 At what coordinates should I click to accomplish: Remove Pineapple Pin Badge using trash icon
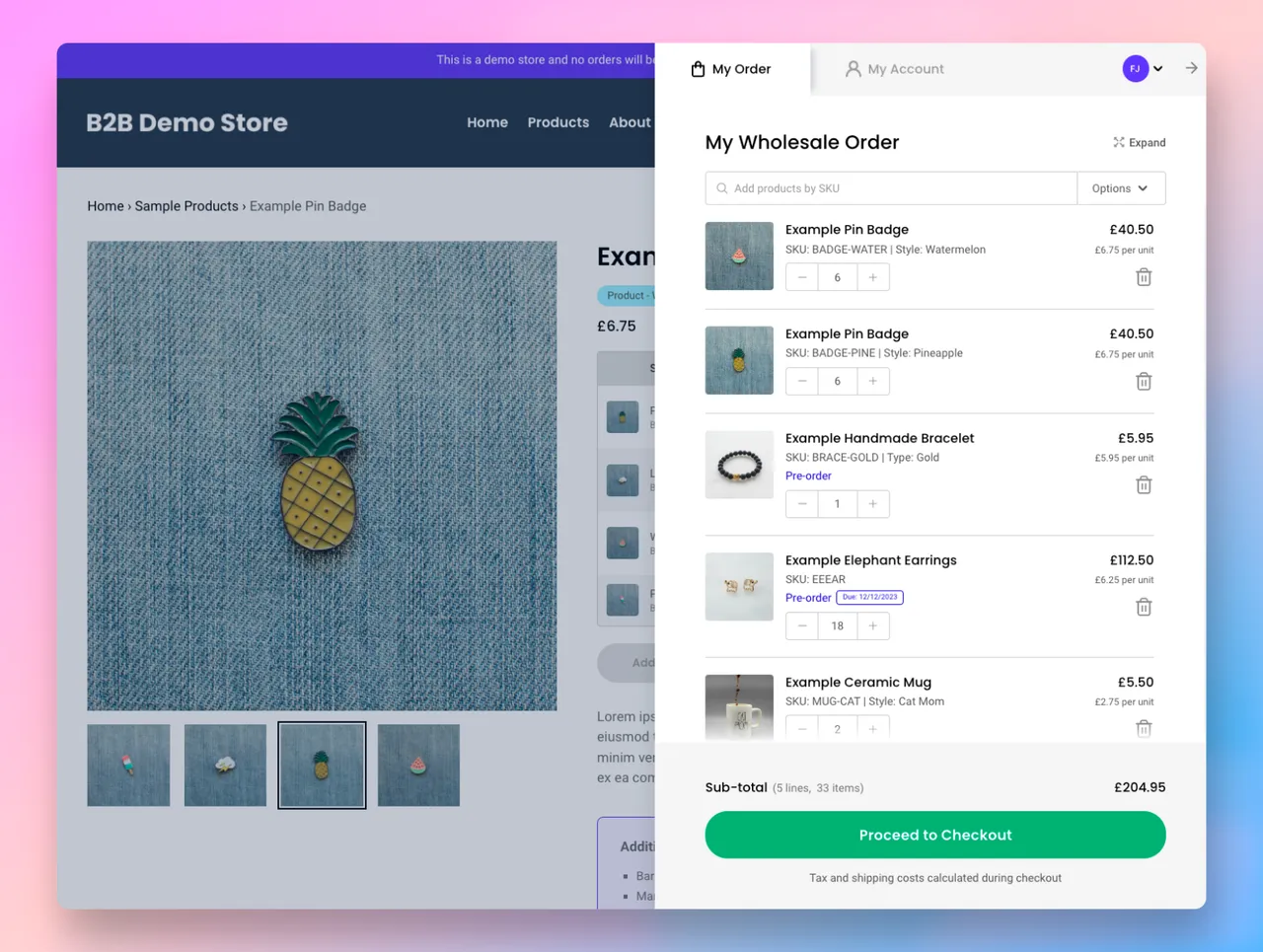1144,382
